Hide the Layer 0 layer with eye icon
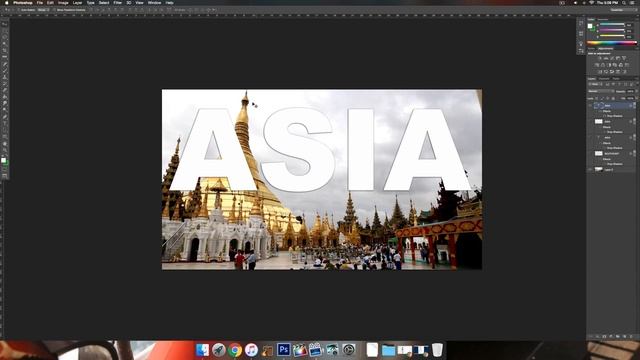640x360 pixels. coord(590,169)
